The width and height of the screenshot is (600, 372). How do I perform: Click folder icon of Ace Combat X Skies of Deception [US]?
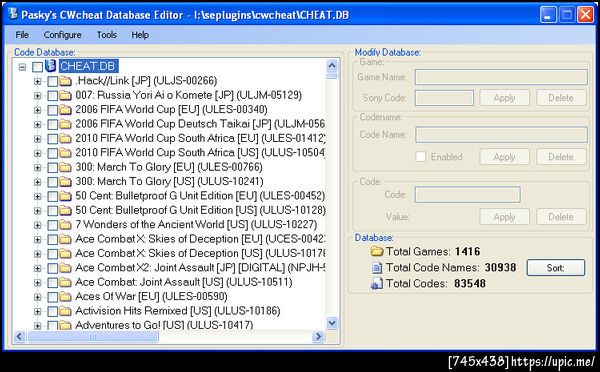65,253
